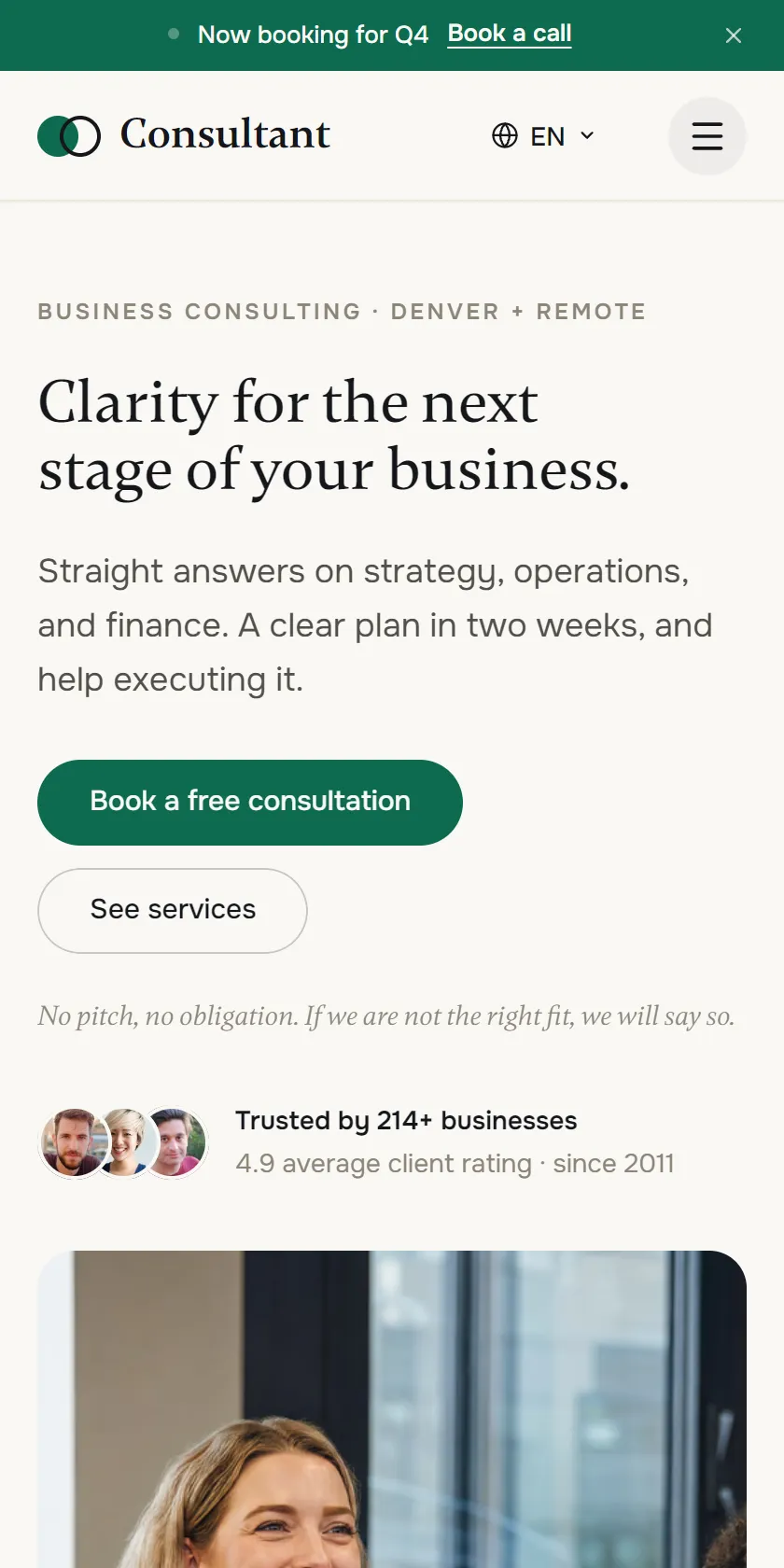Select the bearded man avatar
This screenshot has height=1568, width=784.
point(74,1142)
